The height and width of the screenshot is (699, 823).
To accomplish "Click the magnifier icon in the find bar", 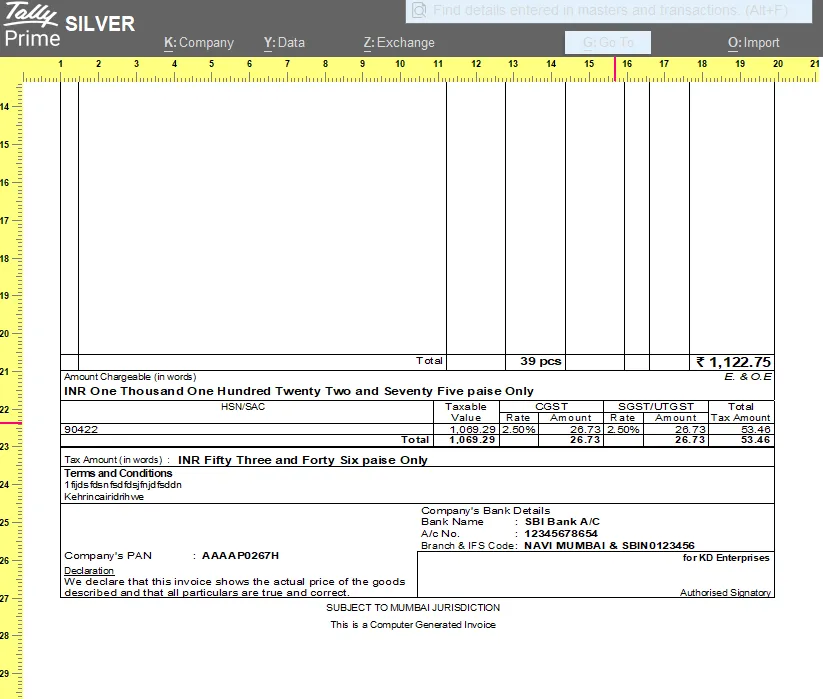I will [x=419, y=11].
